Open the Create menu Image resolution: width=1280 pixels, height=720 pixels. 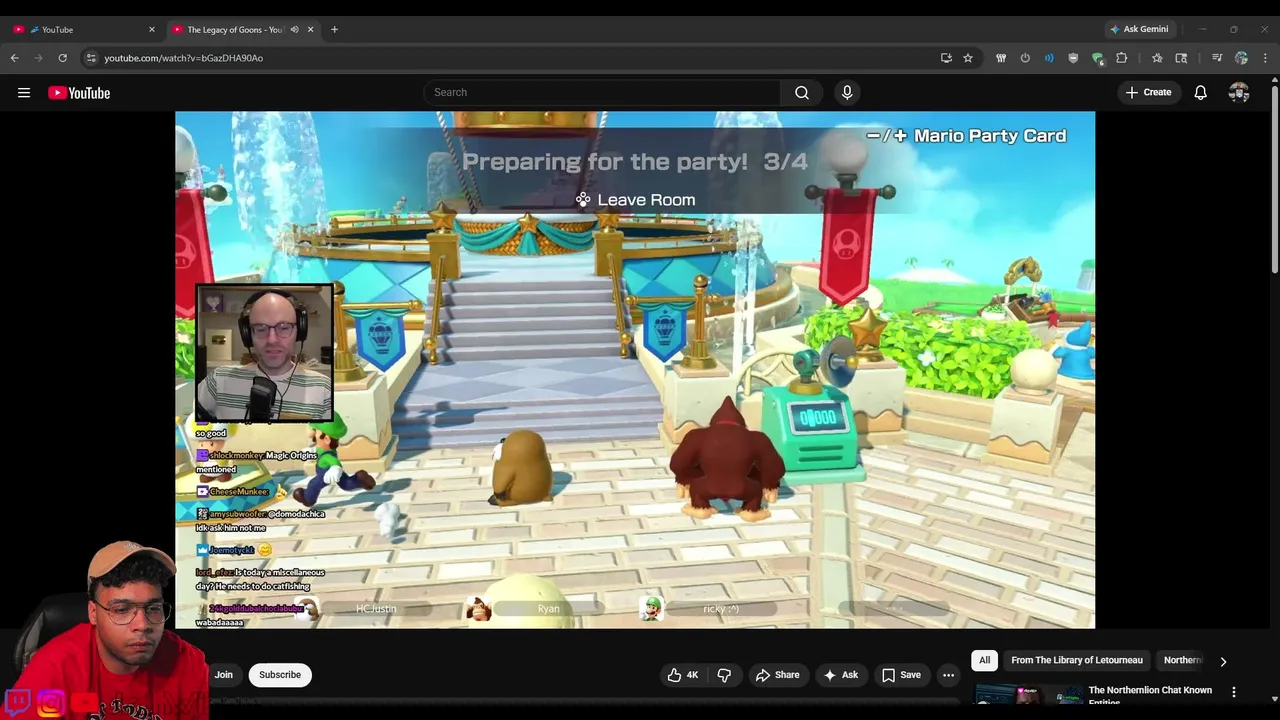pos(1148,93)
